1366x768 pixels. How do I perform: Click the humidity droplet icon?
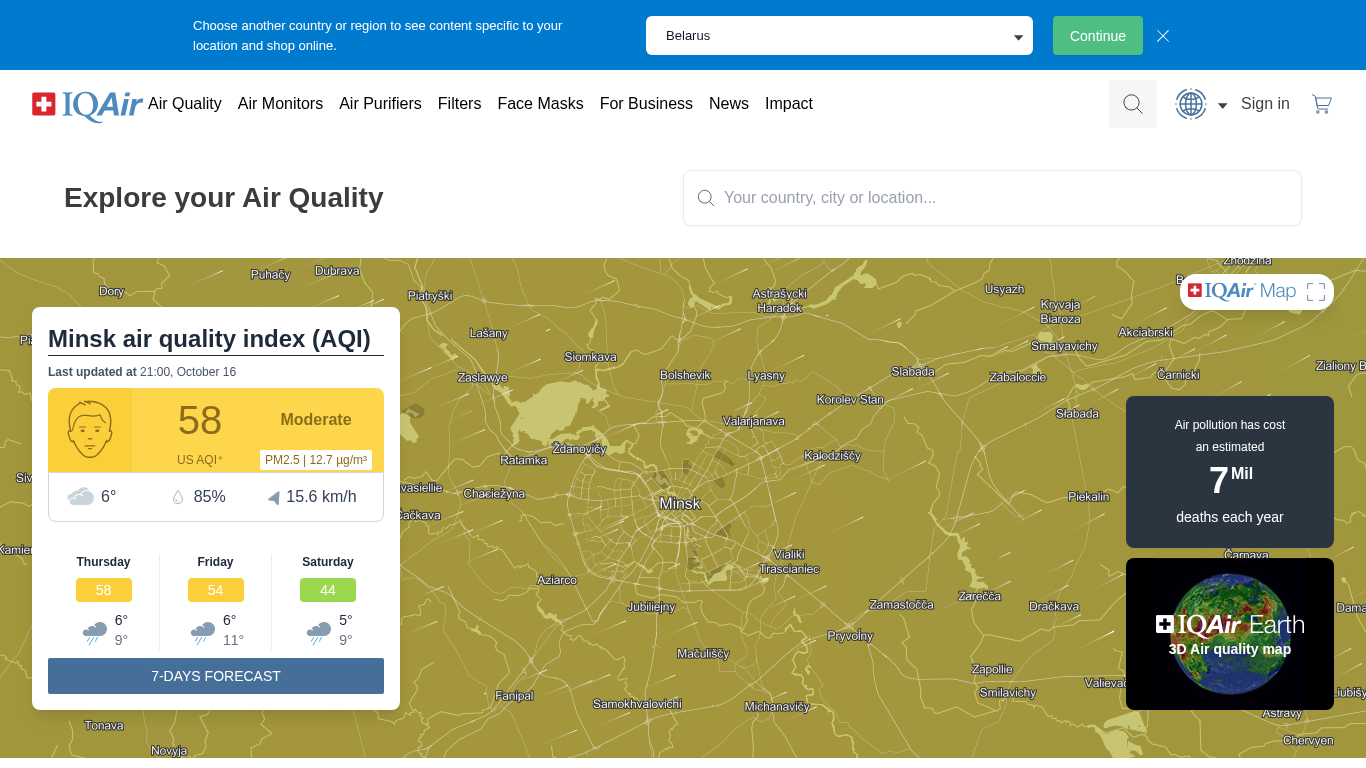click(178, 497)
